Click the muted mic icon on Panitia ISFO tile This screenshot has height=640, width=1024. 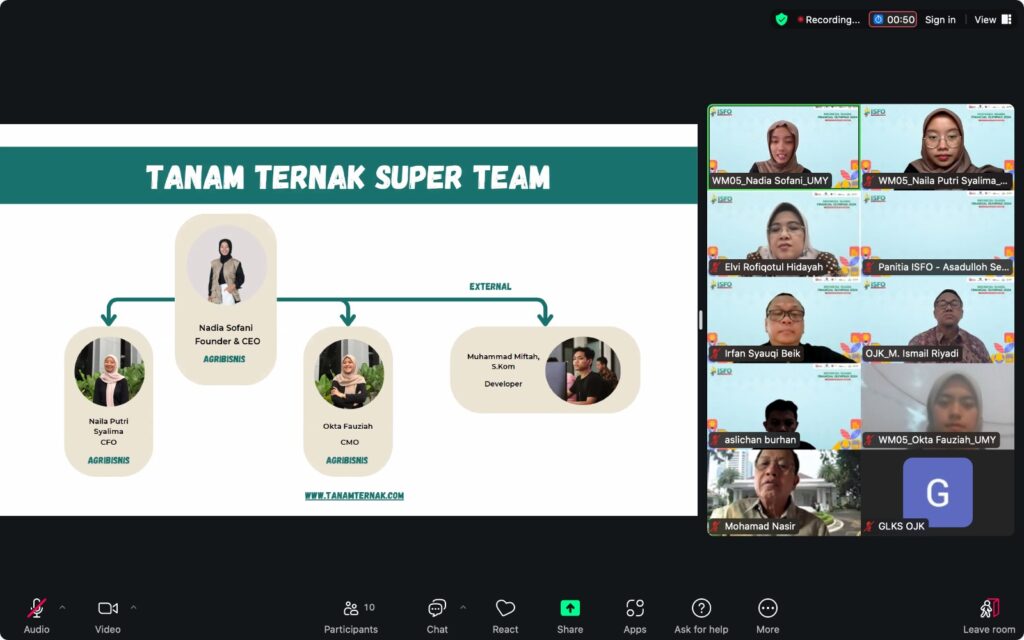(869, 267)
